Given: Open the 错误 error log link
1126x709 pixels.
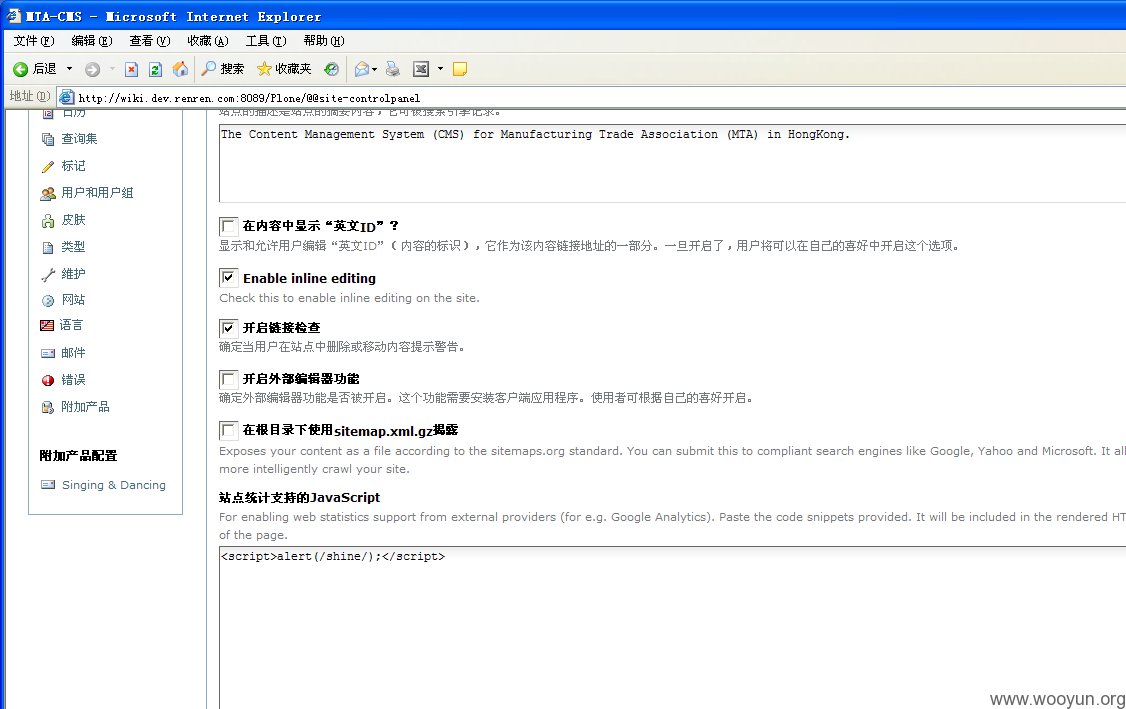Looking at the screenshot, I should 73,380.
